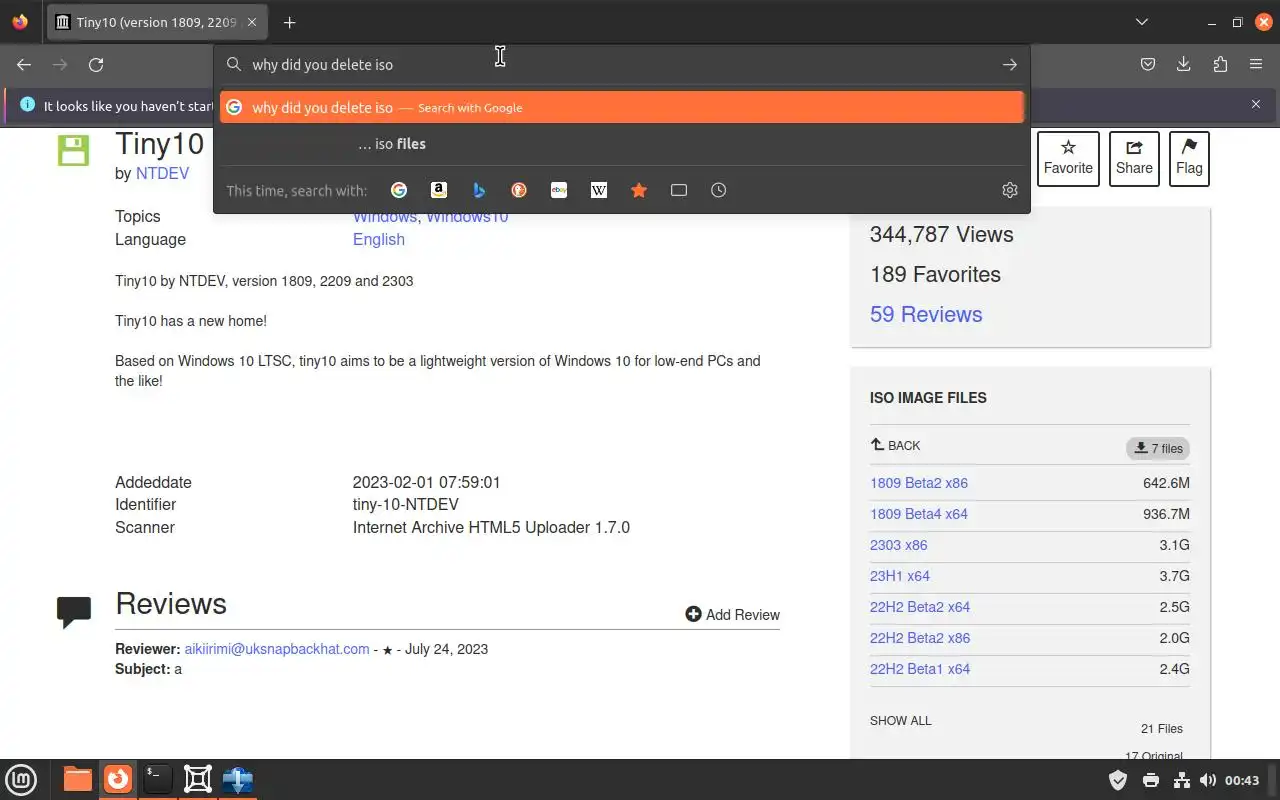Close the Tiny10 tab

coord(252,22)
